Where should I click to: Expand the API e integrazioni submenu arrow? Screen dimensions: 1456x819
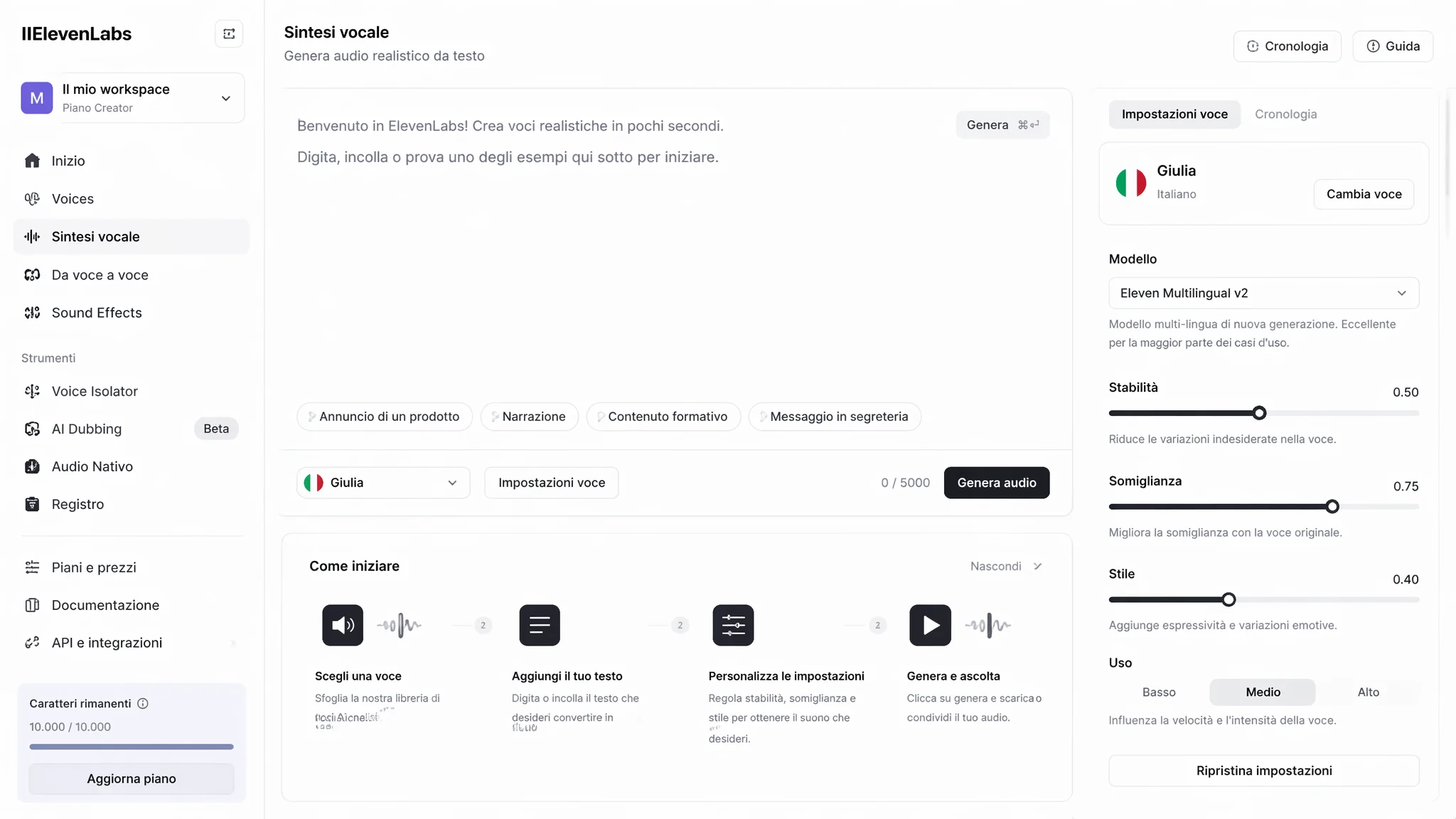[233, 643]
